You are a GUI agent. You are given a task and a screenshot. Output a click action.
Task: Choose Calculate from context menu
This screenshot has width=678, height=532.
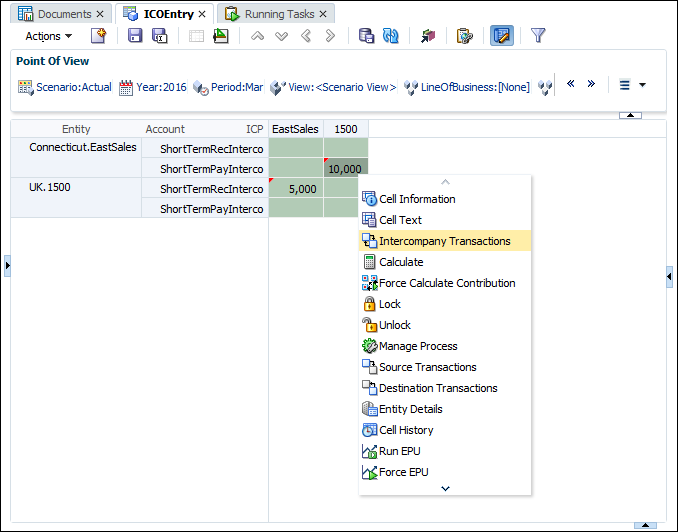coord(445,262)
